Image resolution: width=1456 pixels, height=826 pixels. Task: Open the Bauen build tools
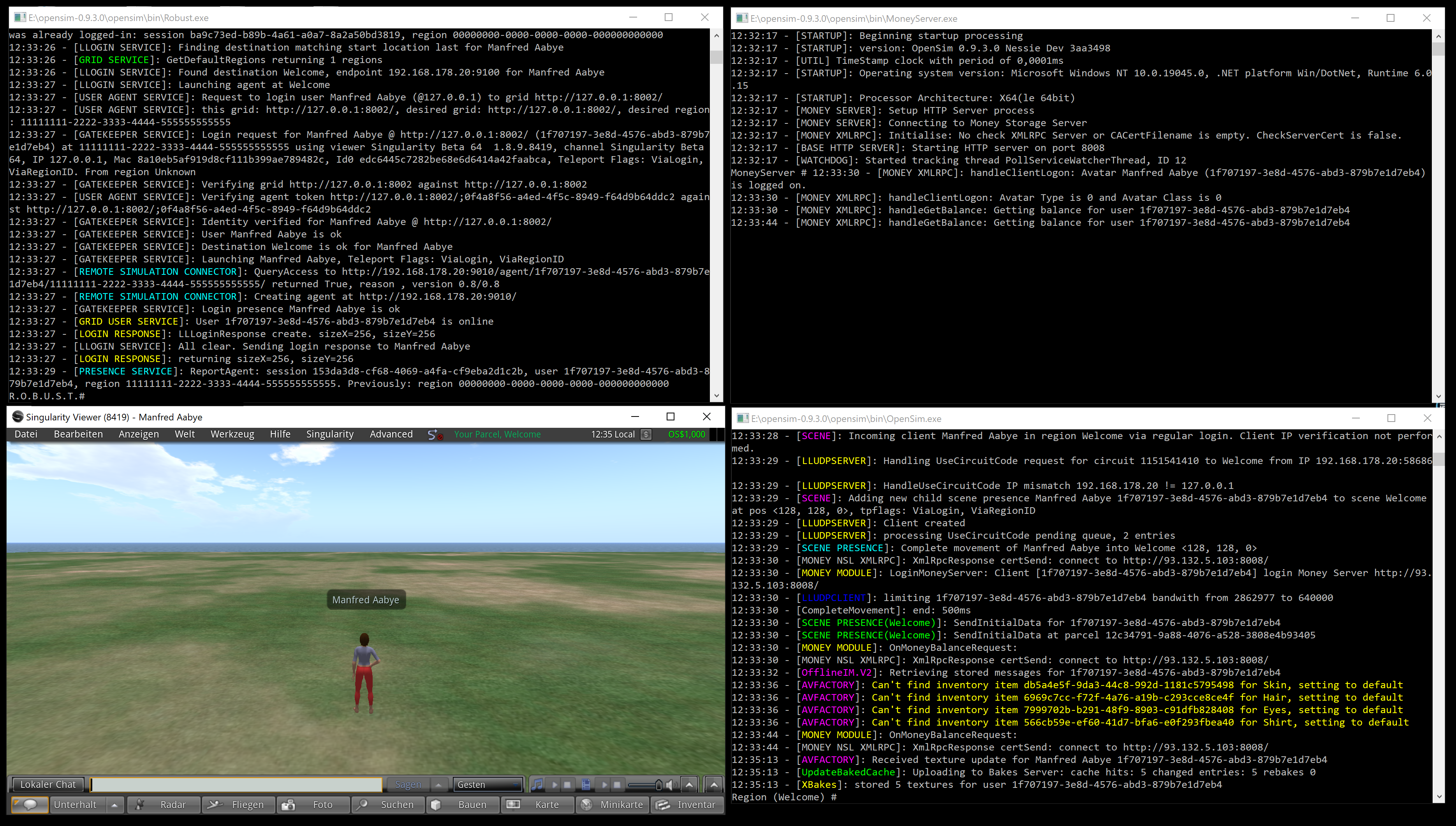pyautogui.click(x=463, y=805)
